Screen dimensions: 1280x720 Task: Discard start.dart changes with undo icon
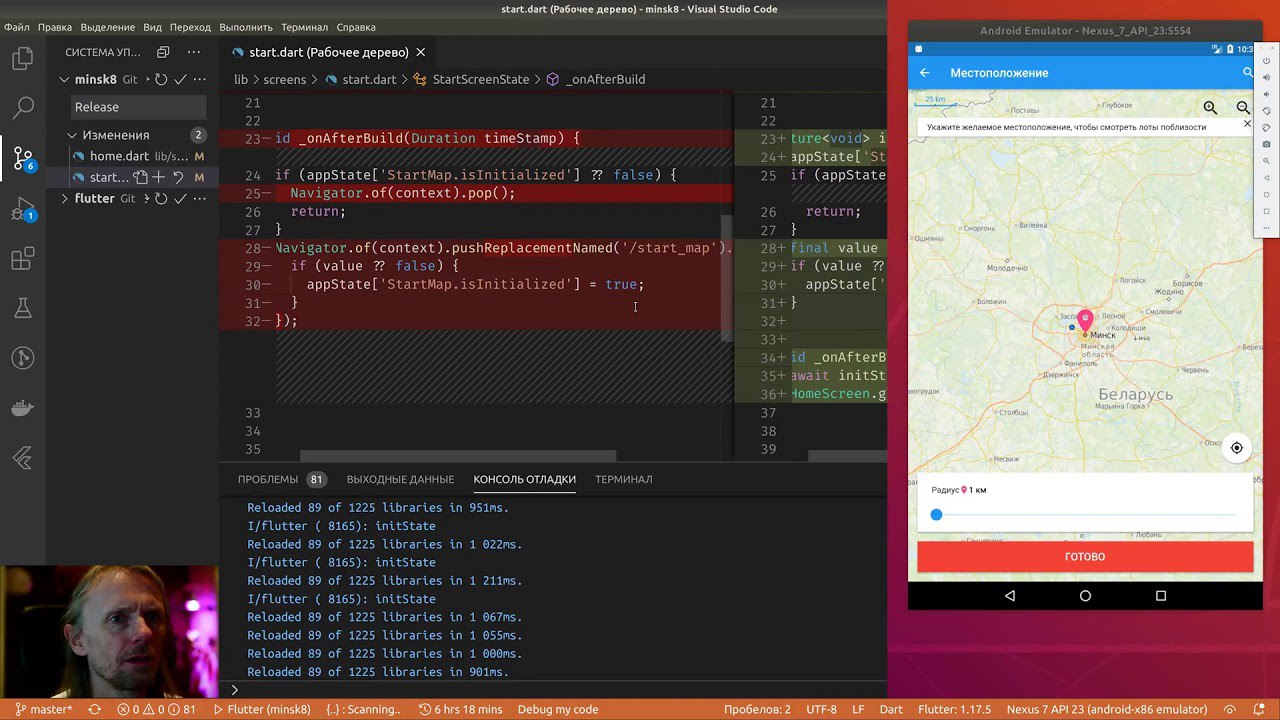click(x=177, y=177)
